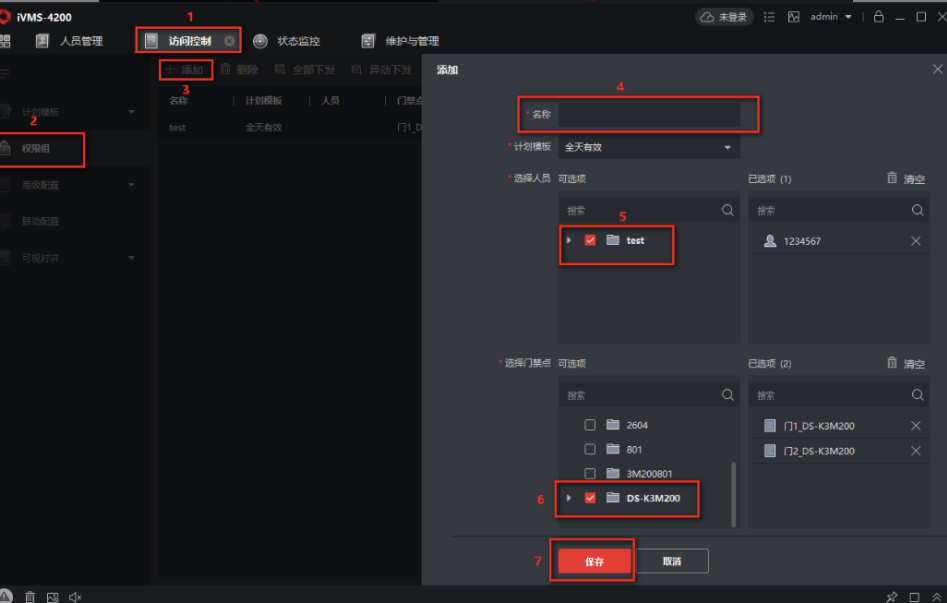Check the 2604 access point checkbox
The height and width of the screenshot is (603, 947).
coord(590,425)
